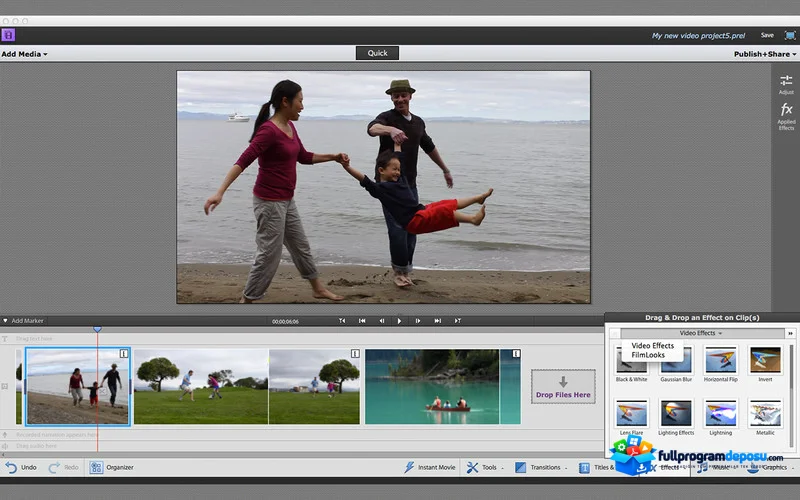Choose Video Effects from the menu list
Image resolution: width=800 pixels, height=500 pixels.
pos(653,345)
